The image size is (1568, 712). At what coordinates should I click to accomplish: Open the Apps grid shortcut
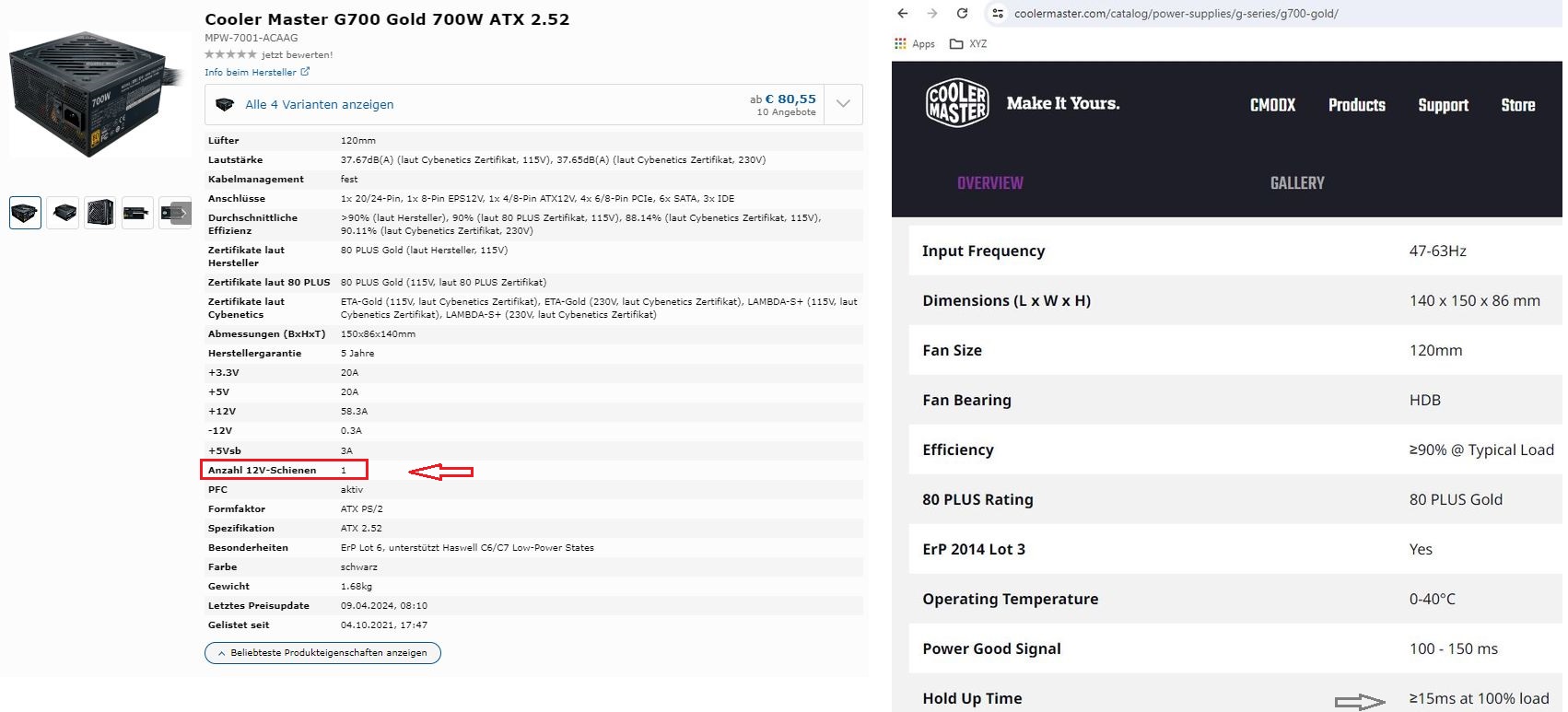pyautogui.click(x=915, y=43)
